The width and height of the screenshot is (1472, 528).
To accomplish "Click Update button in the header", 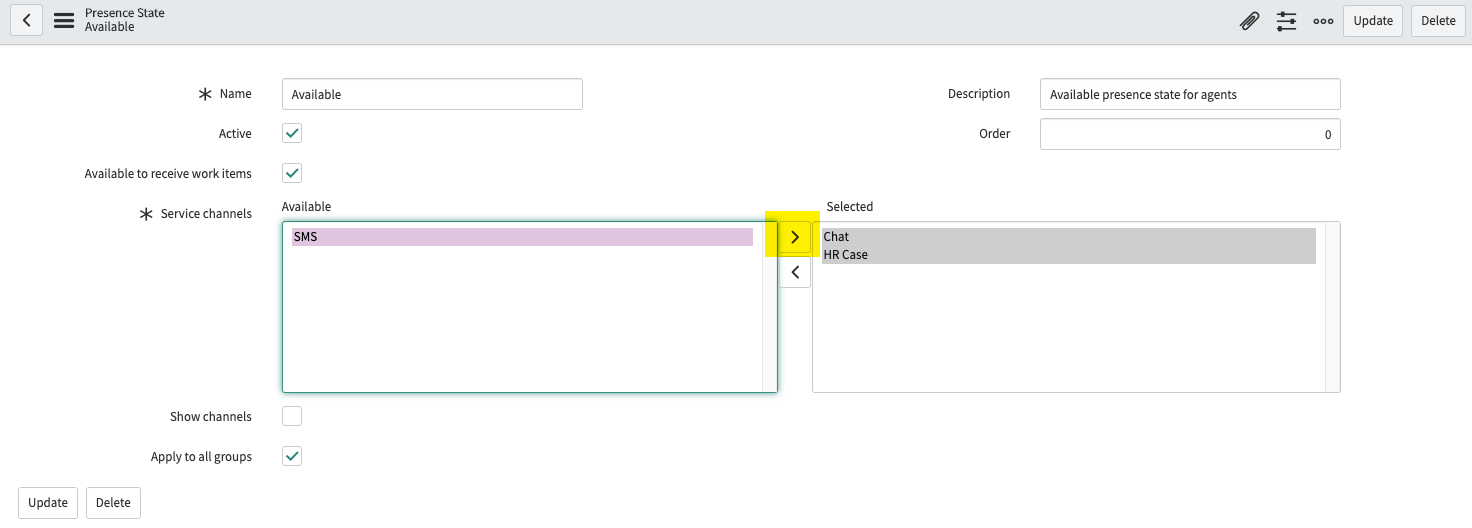I will [x=1373, y=21].
